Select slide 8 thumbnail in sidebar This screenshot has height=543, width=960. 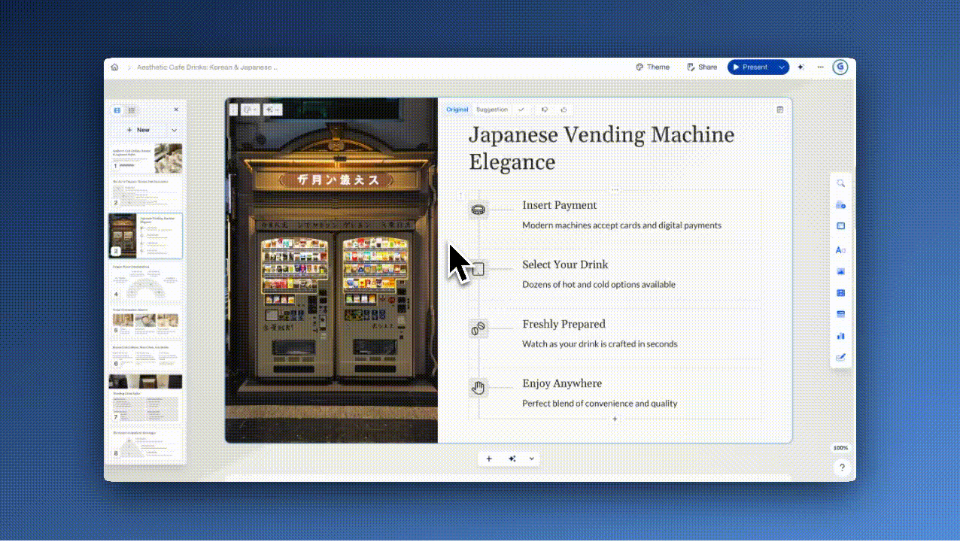[146, 444]
